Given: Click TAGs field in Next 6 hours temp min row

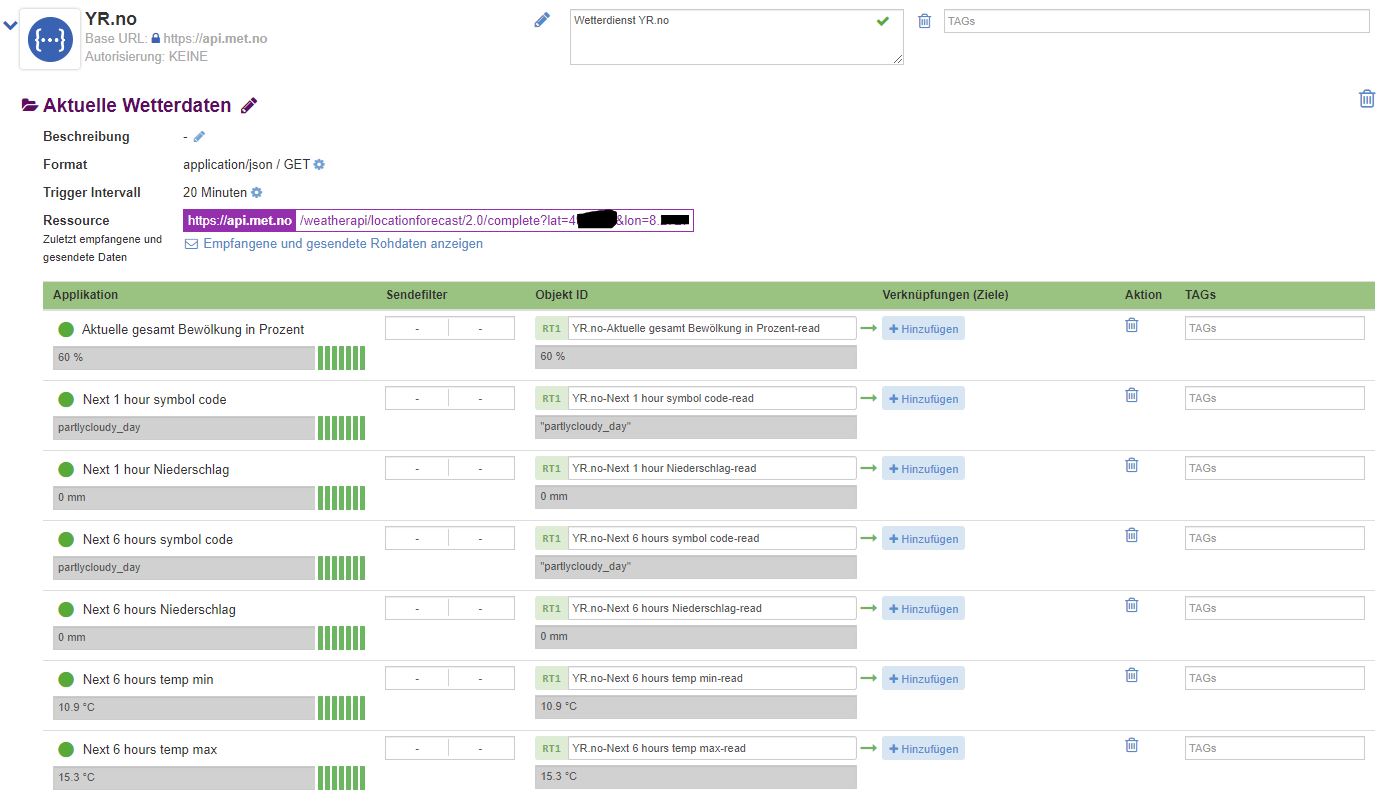Looking at the screenshot, I should [1274, 678].
